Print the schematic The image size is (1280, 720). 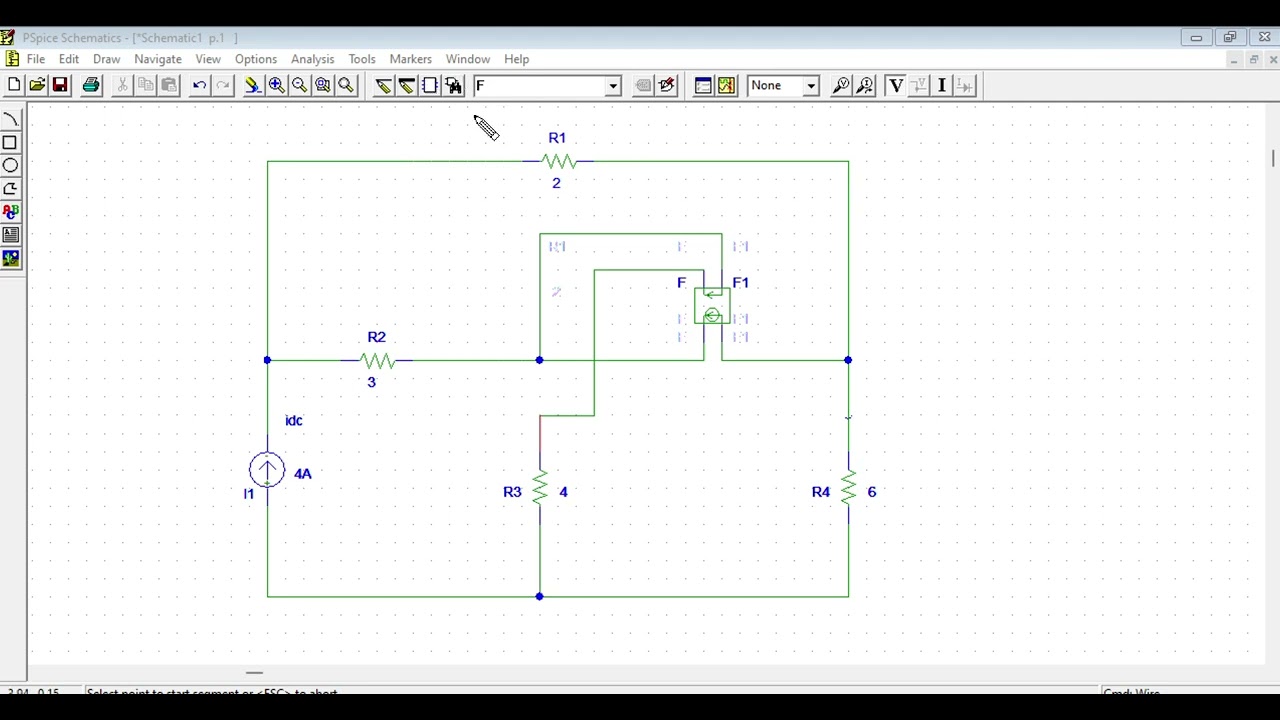click(x=91, y=86)
